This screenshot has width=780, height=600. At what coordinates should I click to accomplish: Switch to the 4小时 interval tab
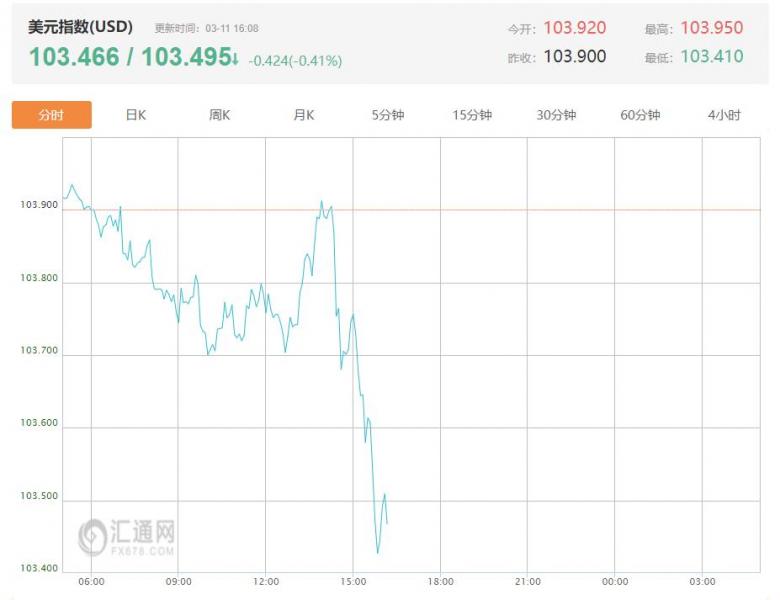724,115
